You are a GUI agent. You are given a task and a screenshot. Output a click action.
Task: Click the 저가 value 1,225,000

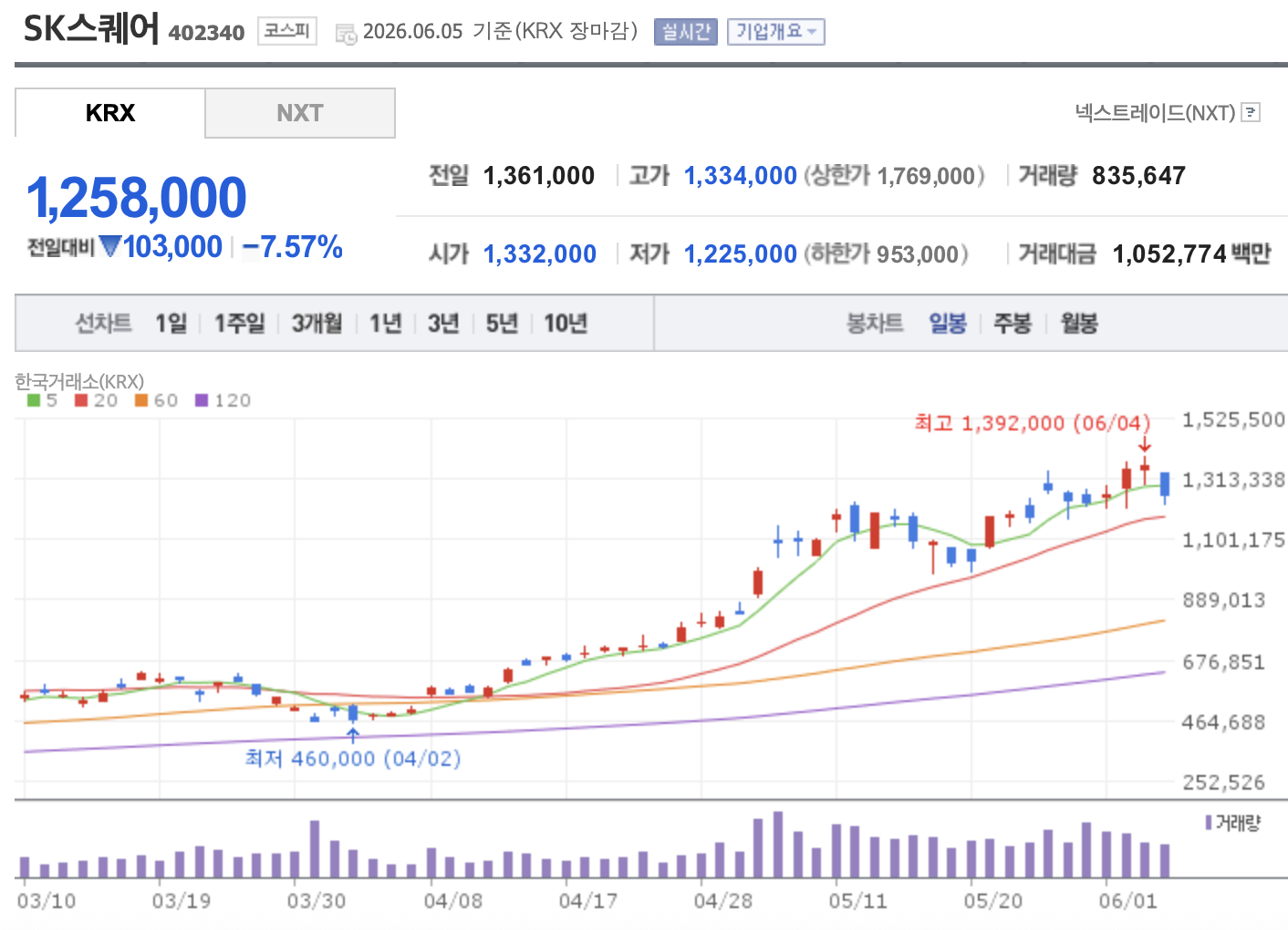[741, 253]
